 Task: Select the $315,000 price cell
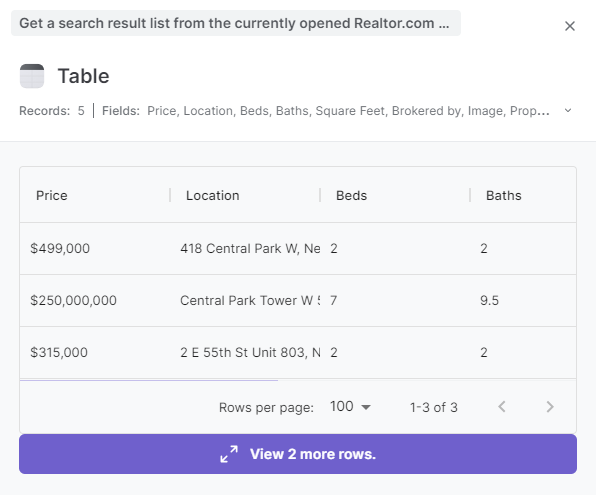pyautogui.click(x=95, y=352)
